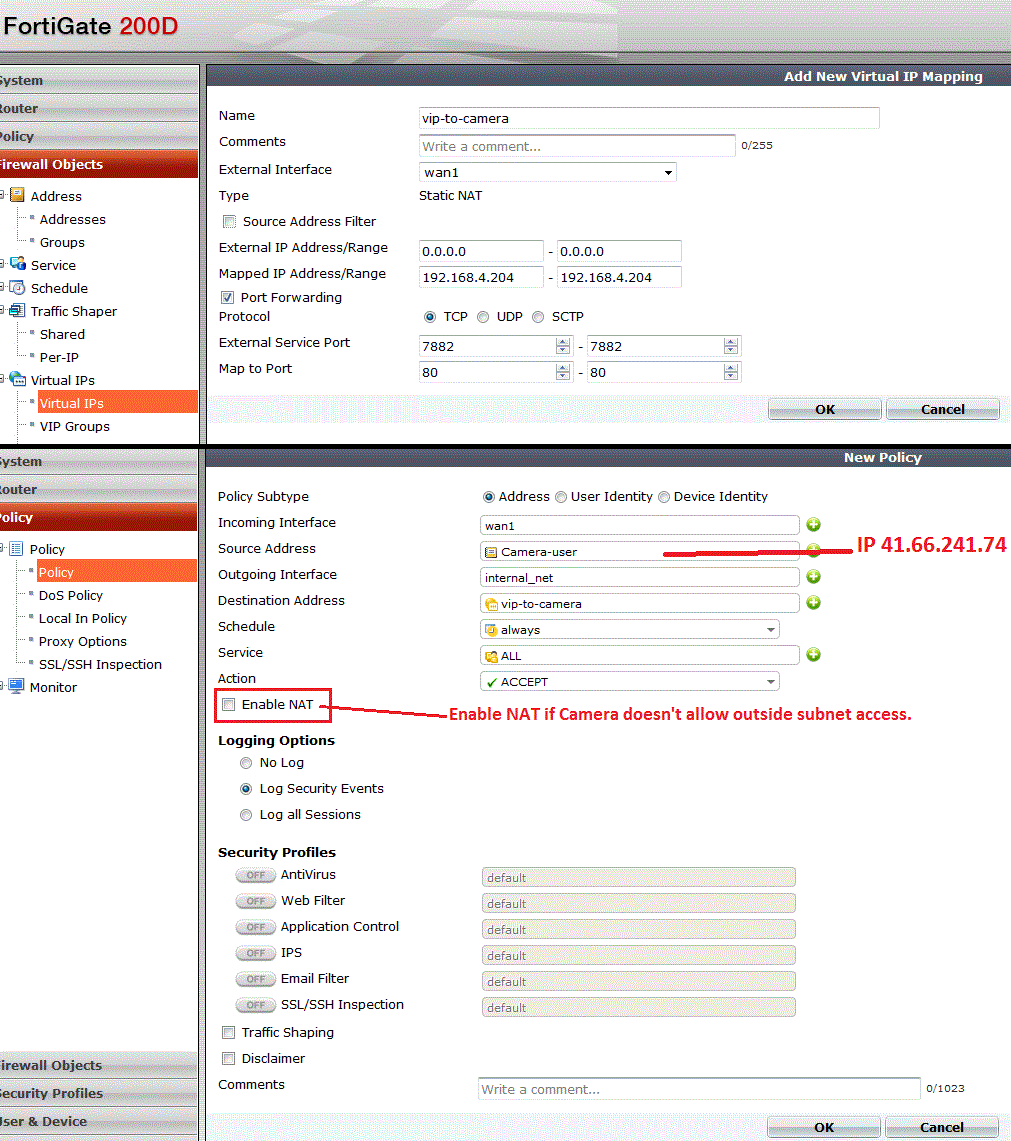1011x1141 pixels.
Task: Click the ALL service icon
Action: [x=491, y=656]
